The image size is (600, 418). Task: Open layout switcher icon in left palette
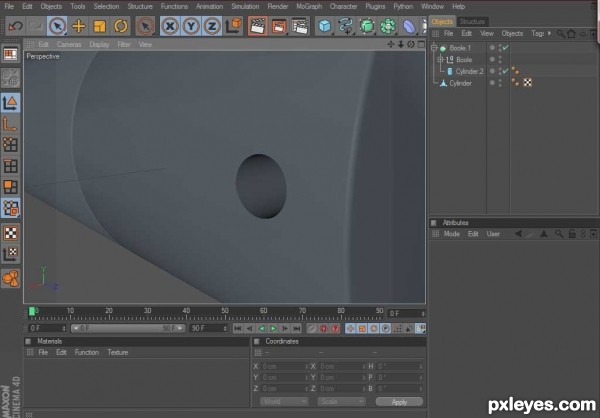(10, 54)
